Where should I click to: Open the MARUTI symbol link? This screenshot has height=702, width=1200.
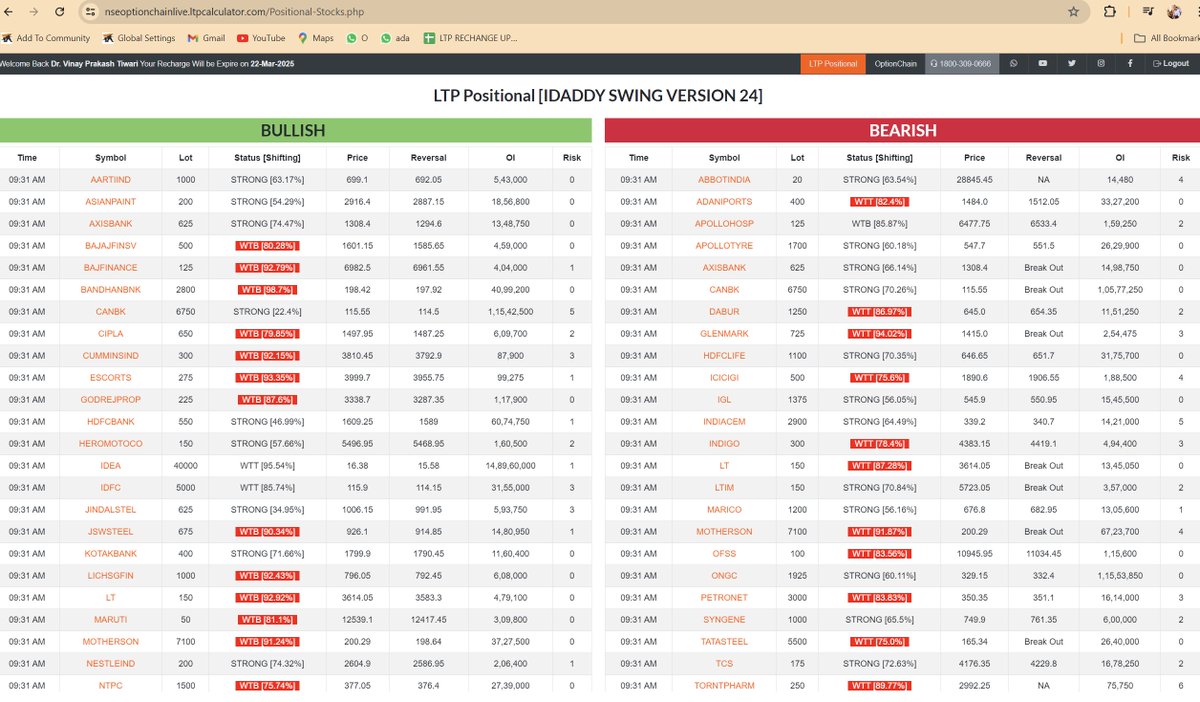pyautogui.click(x=110, y=620)
